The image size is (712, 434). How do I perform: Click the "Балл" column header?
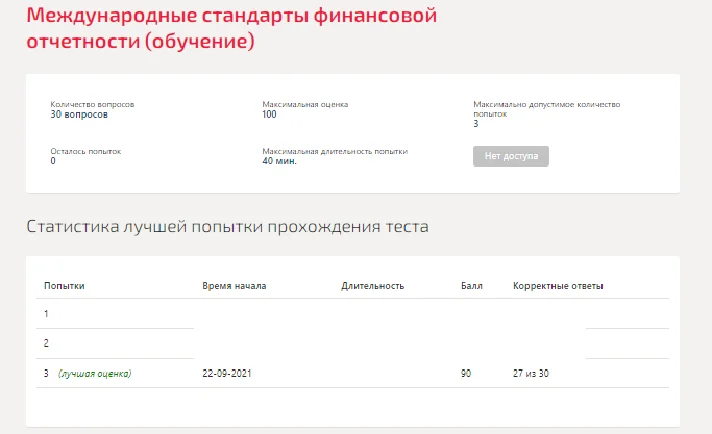(472, 286)
